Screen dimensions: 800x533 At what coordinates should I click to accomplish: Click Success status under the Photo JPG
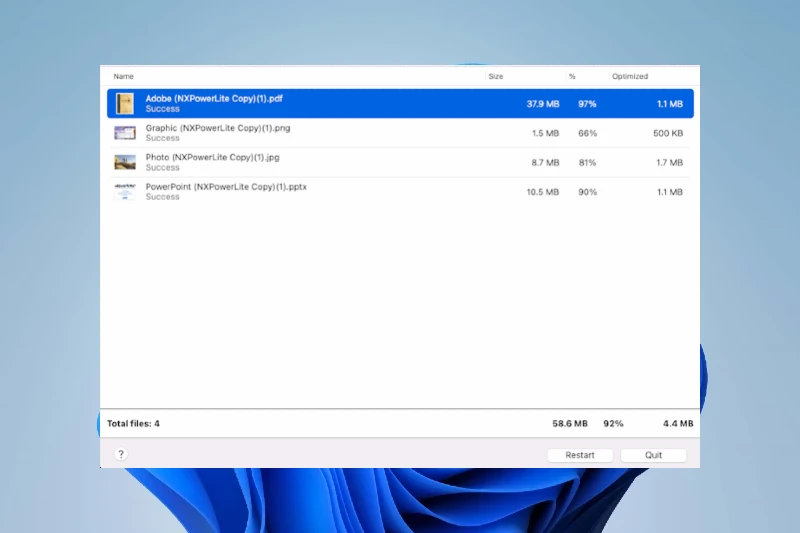(162, 167)
